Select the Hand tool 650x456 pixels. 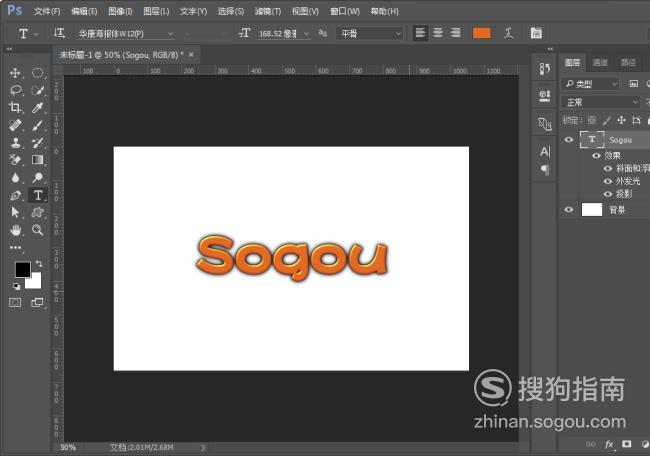click(16, 230)
